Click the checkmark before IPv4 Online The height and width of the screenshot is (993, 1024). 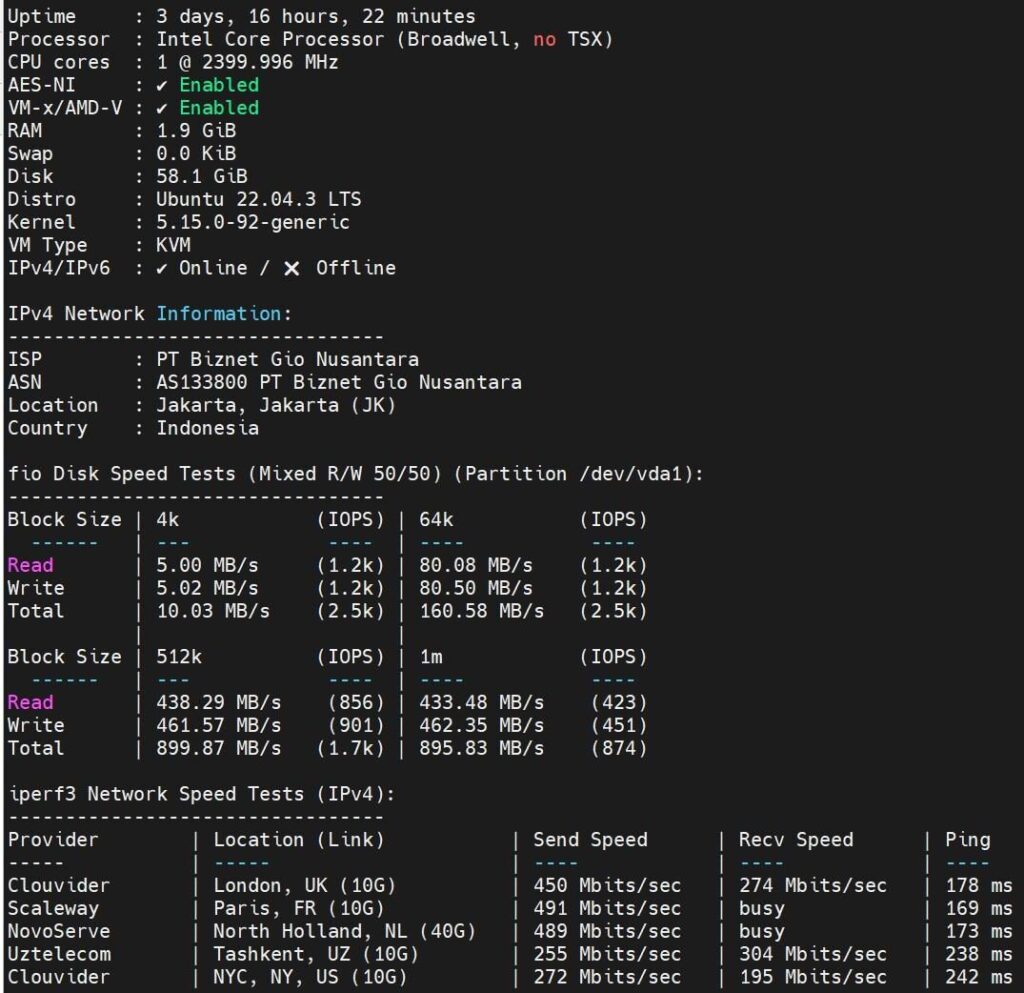coord(162,268)
